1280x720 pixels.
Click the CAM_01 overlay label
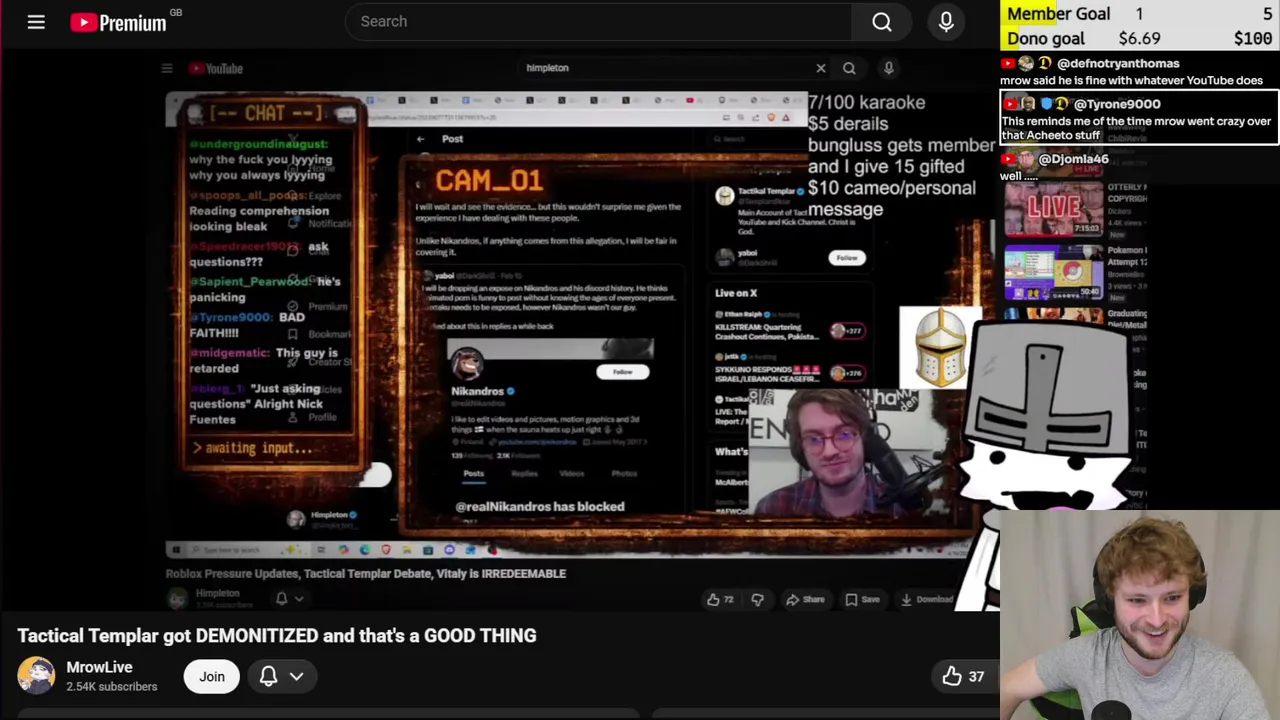pos(489,181)
